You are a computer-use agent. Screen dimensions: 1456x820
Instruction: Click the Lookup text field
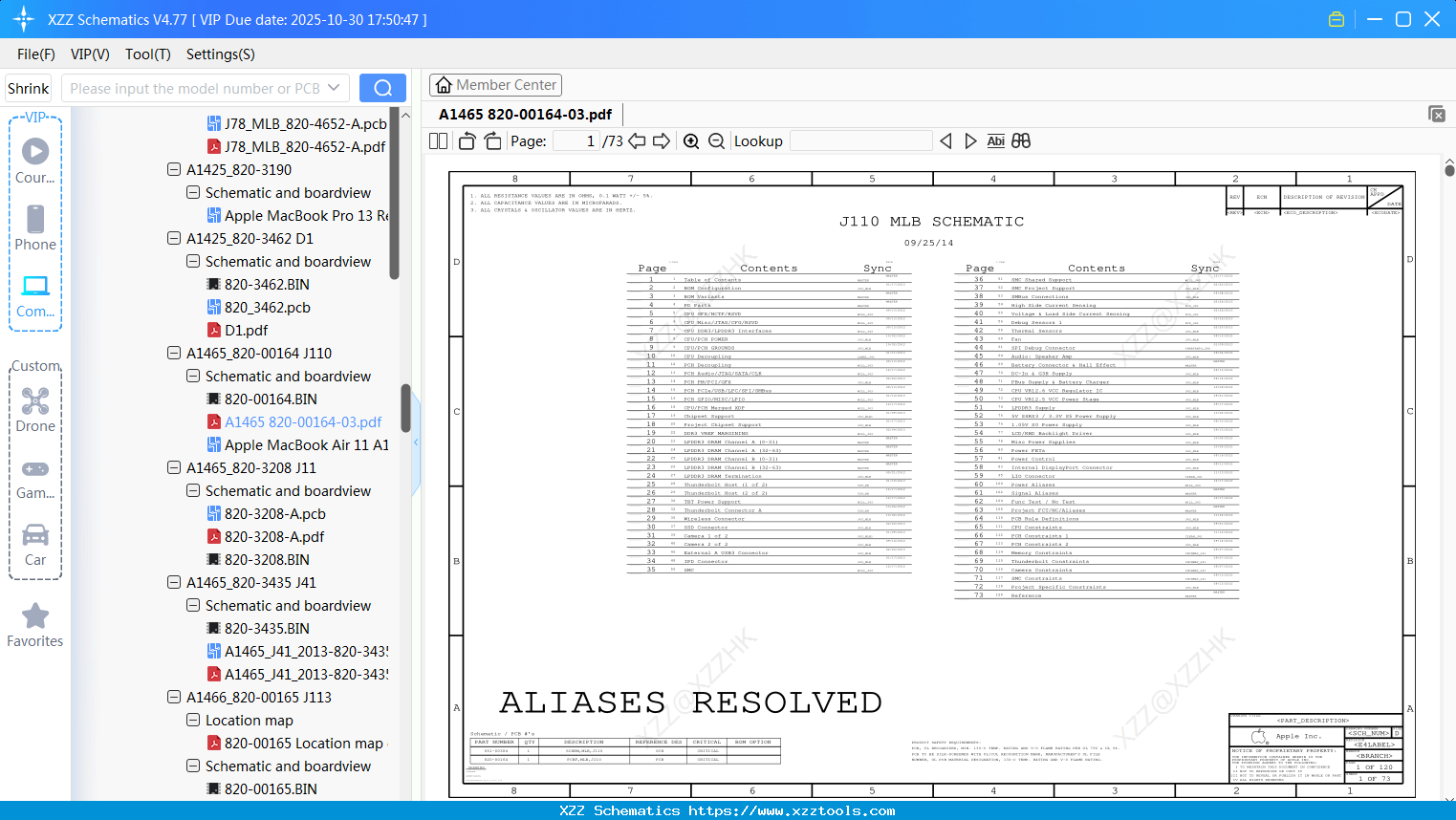click(x=861, y=141)
